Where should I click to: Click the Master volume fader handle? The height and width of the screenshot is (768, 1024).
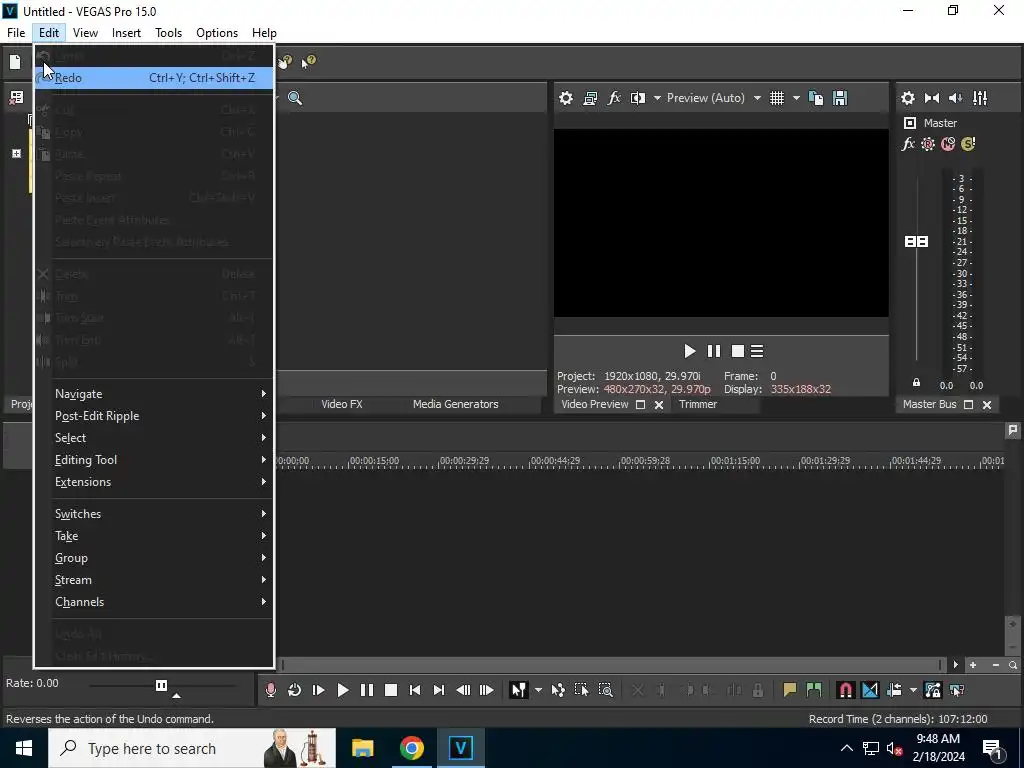pyautogui.click(x=916, y=242)
